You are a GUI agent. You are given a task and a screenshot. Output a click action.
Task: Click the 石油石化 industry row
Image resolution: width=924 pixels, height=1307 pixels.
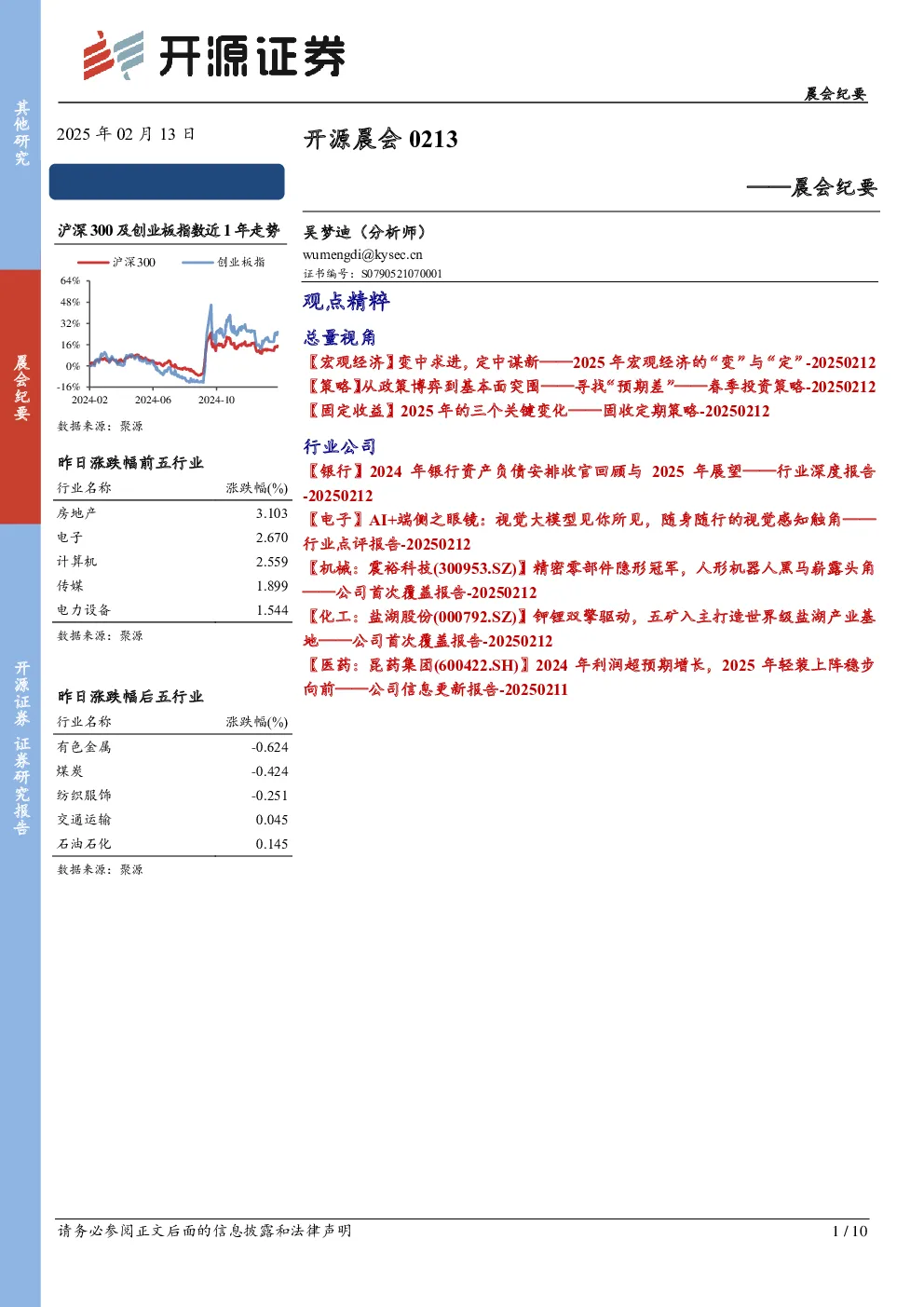pyautogui.click(x=173, y=844)
